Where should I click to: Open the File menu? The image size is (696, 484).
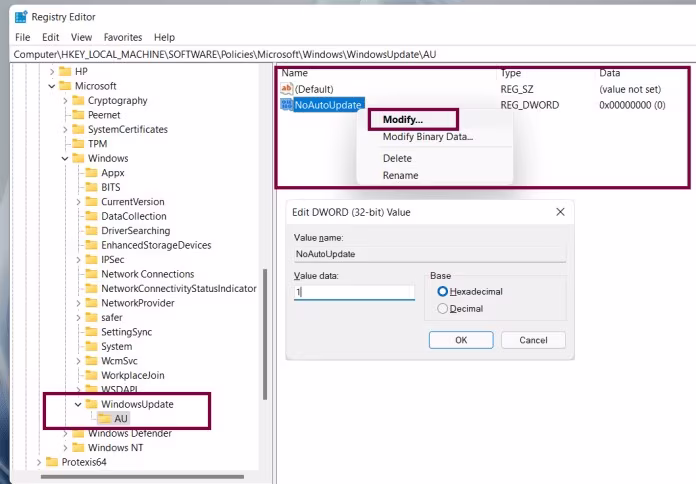pyautogui.click(x=23, y=37)
